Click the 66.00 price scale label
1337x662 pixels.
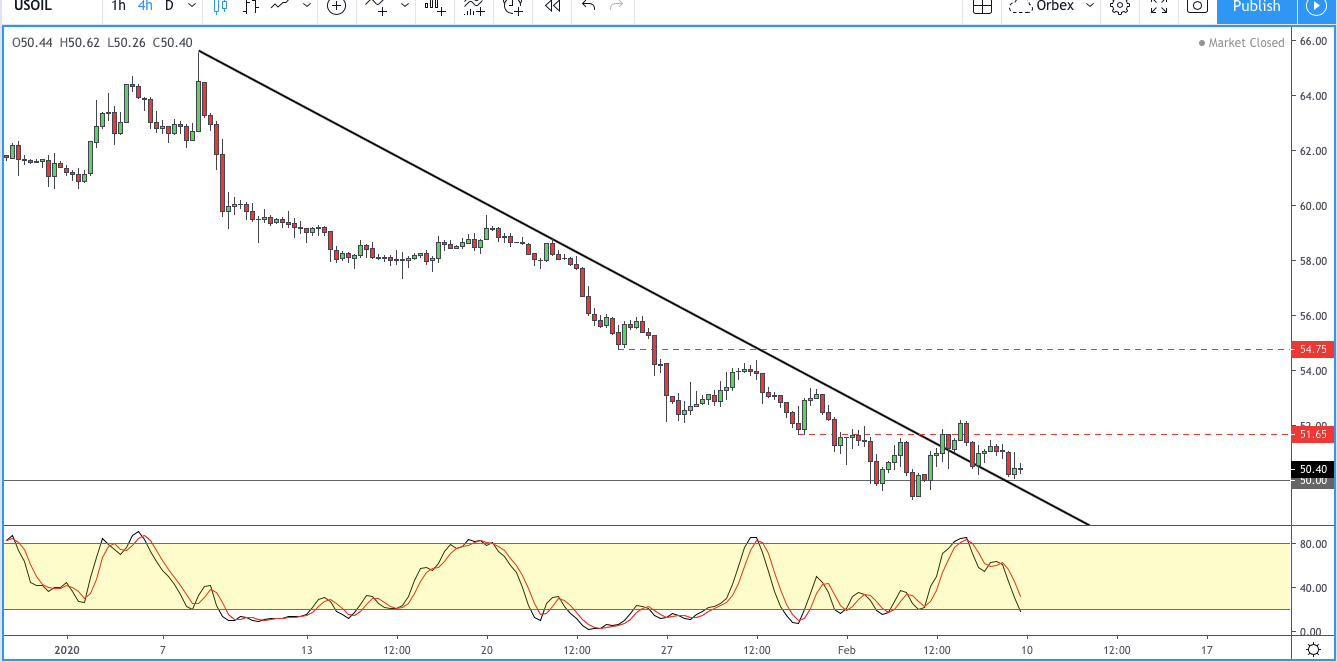(1311, 41)
